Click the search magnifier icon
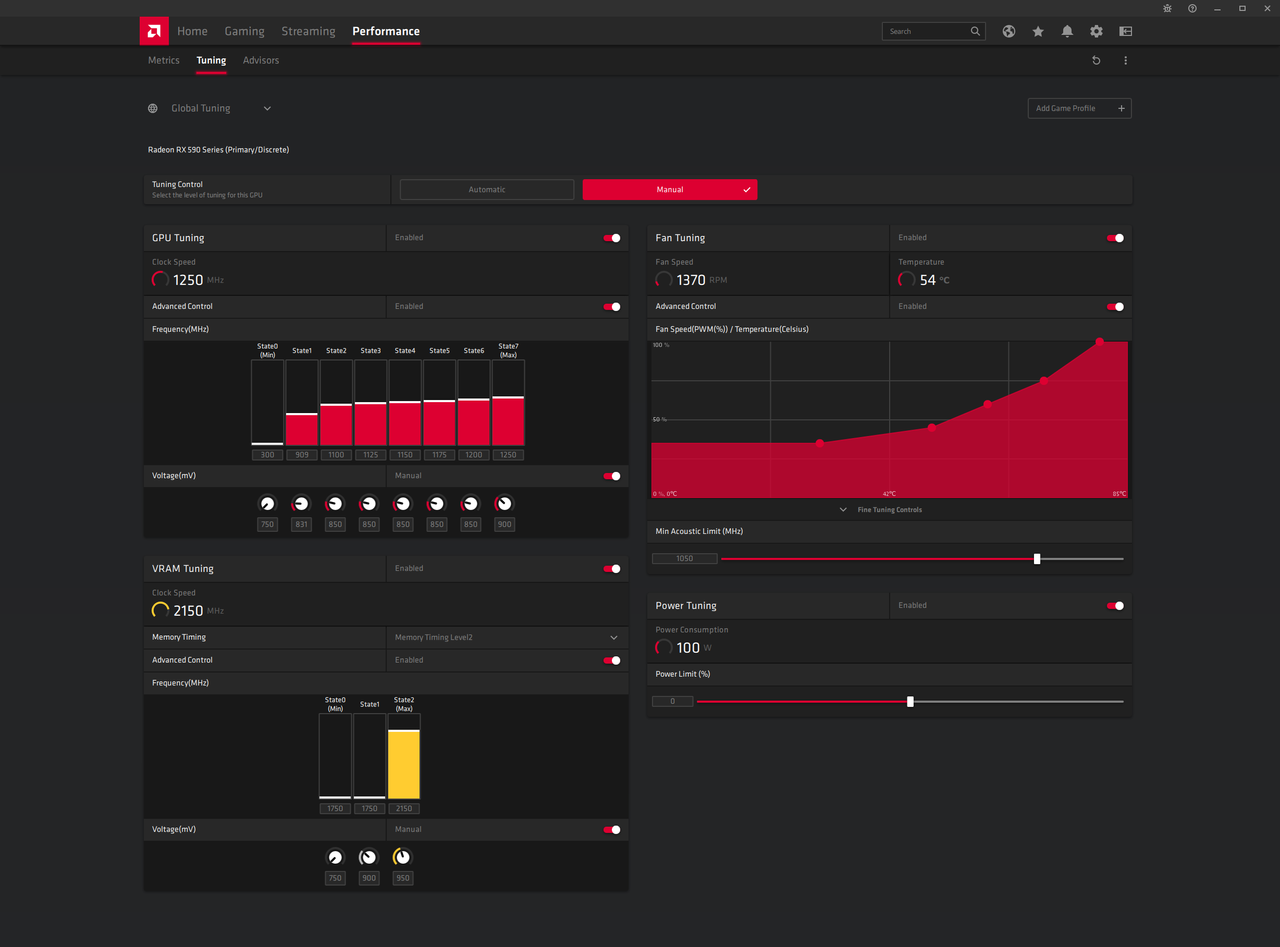This screenshot has height=947, width=1280. coord(975,31)
